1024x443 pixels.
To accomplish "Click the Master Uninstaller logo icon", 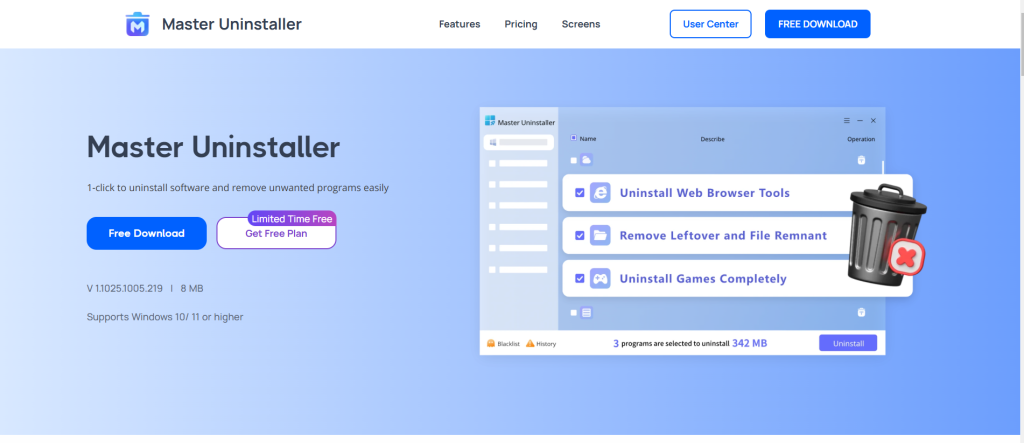I will [138, 24].
